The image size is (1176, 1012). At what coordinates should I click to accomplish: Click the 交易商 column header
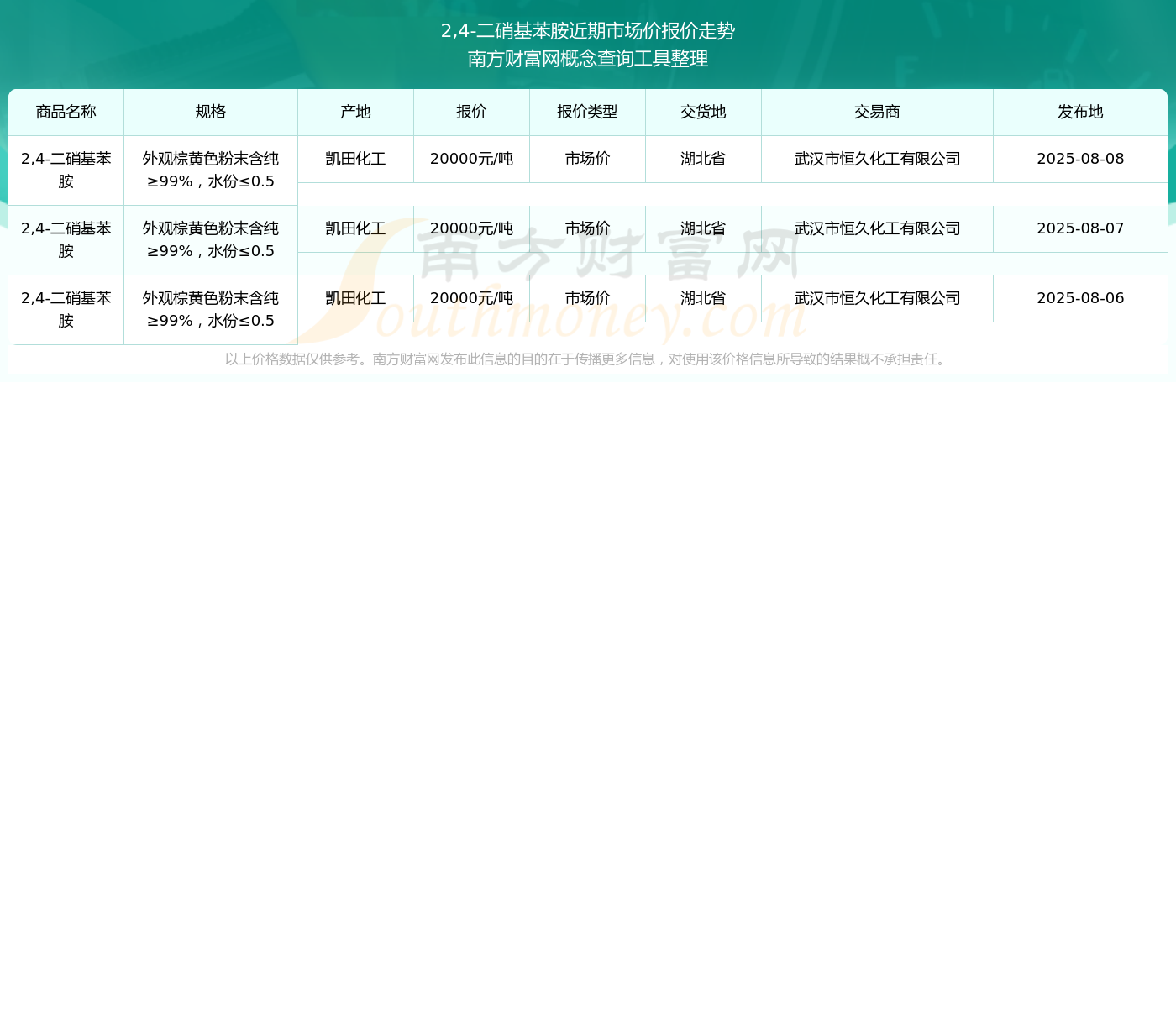(x=877, y=112)
